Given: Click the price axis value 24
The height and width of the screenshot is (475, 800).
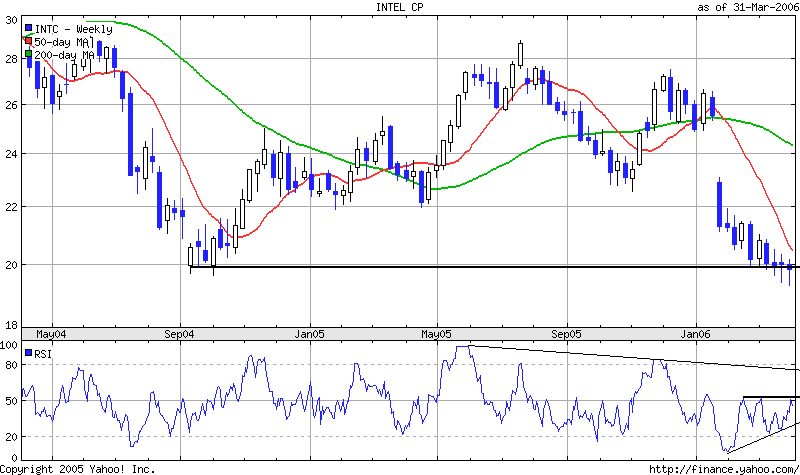Looking at the screenshot, I should [11, 154].
